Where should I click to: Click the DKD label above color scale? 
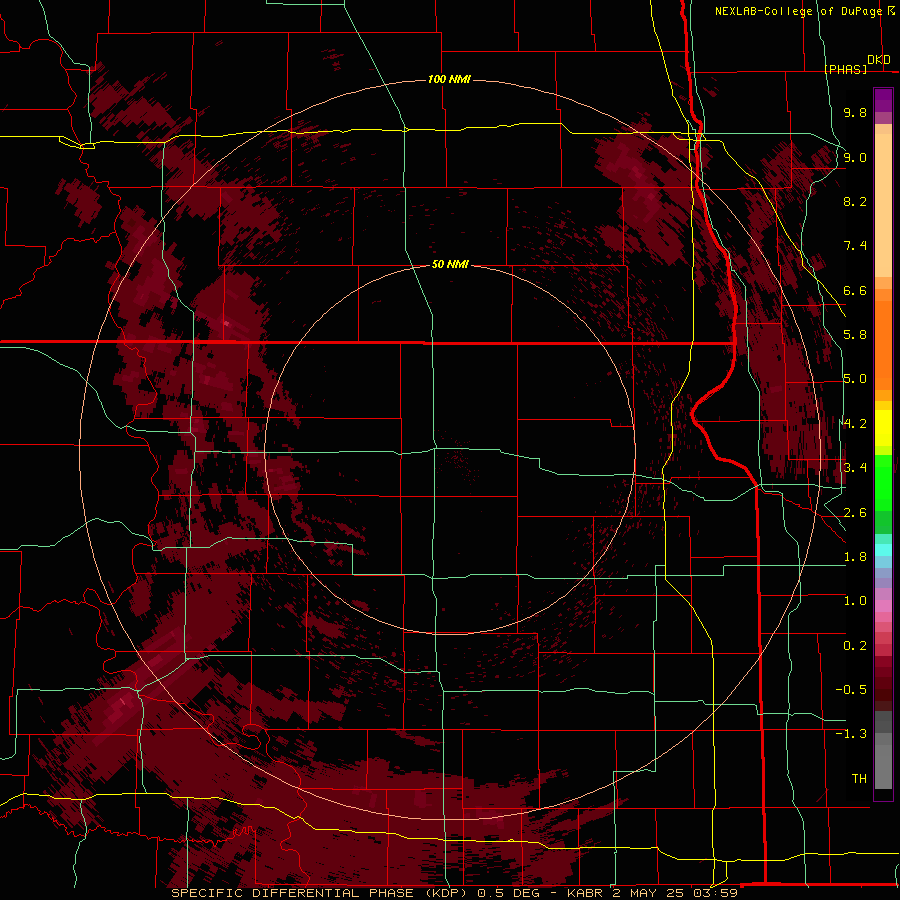(879, 60)
